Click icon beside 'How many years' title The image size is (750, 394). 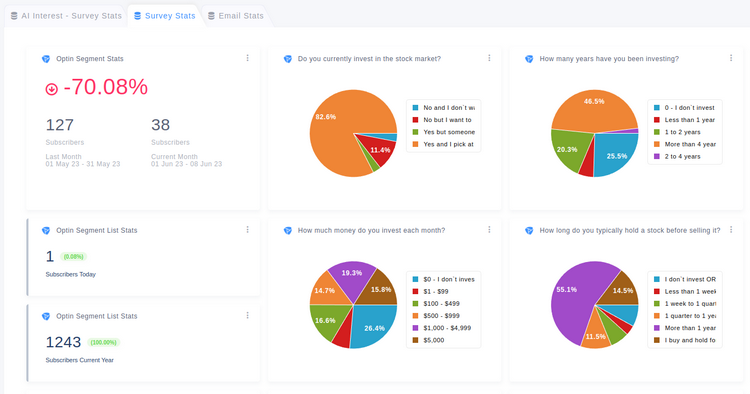click(529, 59)
